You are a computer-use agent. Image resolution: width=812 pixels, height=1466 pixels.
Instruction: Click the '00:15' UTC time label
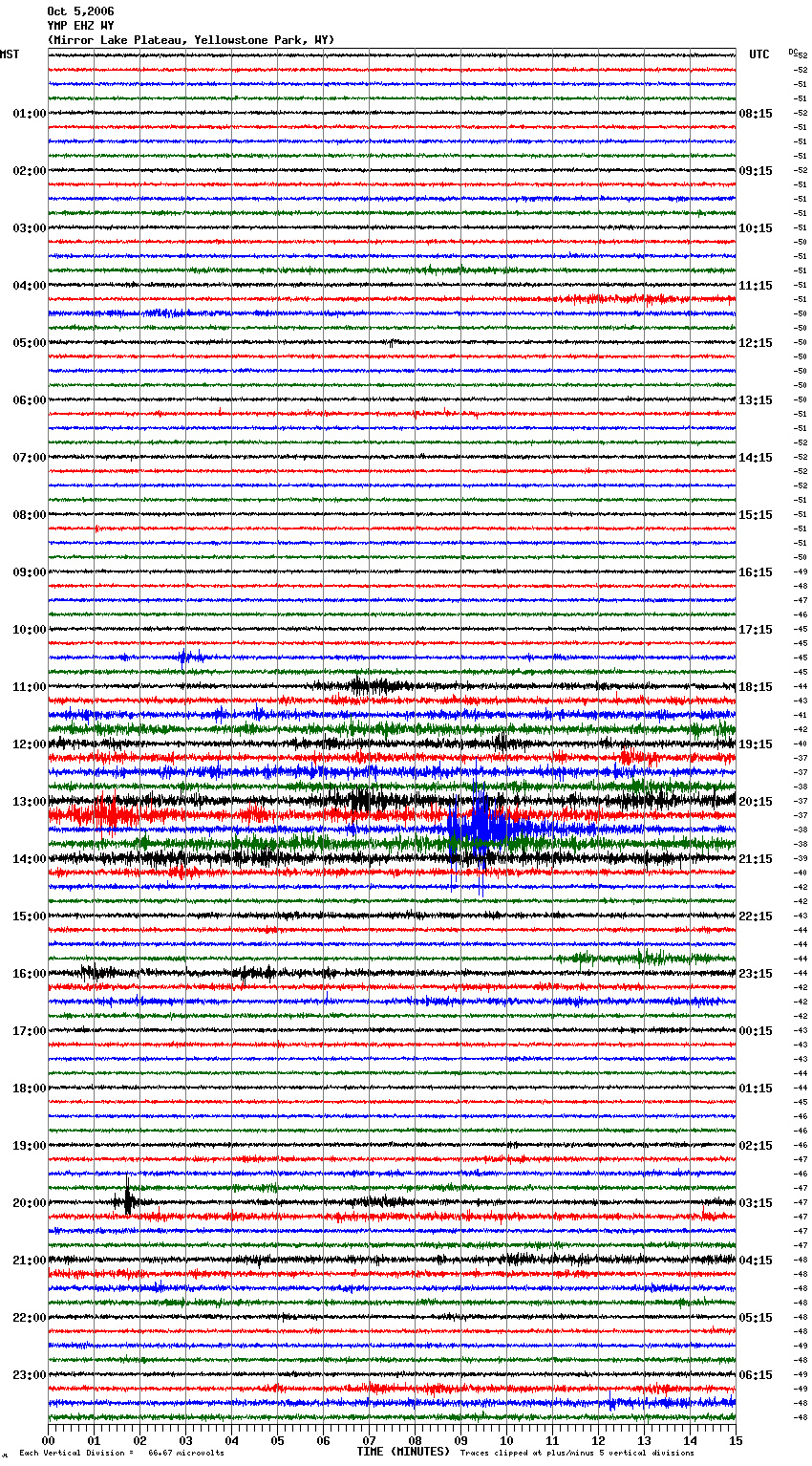coord(756,1031)
